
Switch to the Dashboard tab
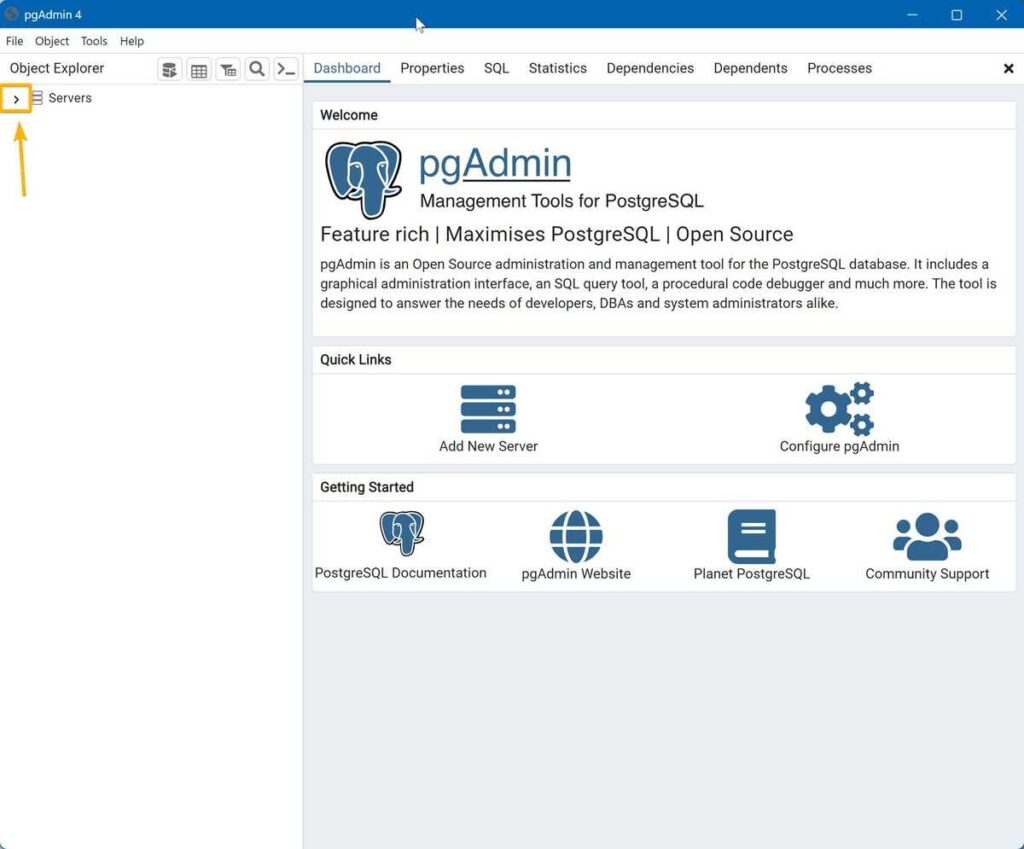(x=347, y=68)
